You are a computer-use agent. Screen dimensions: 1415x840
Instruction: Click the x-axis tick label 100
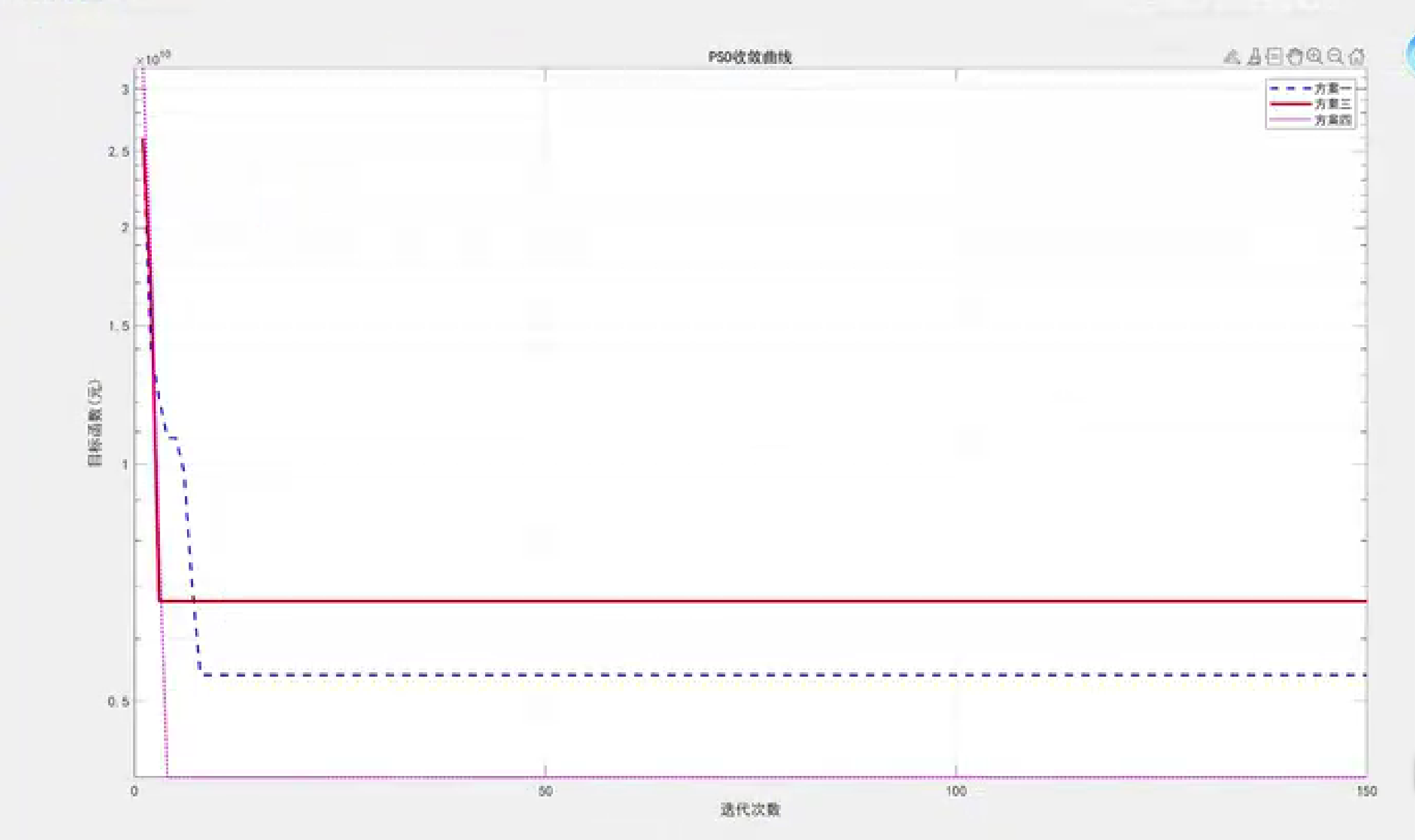(x=956, y=791)
